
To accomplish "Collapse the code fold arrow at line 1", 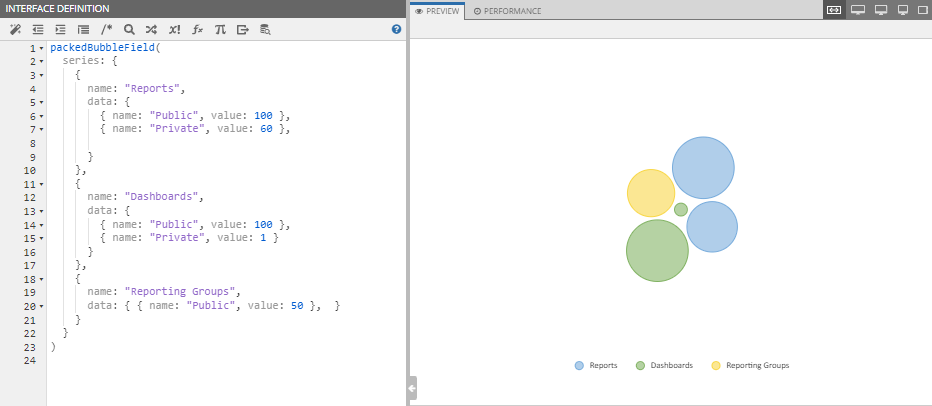I will (41, 48).
